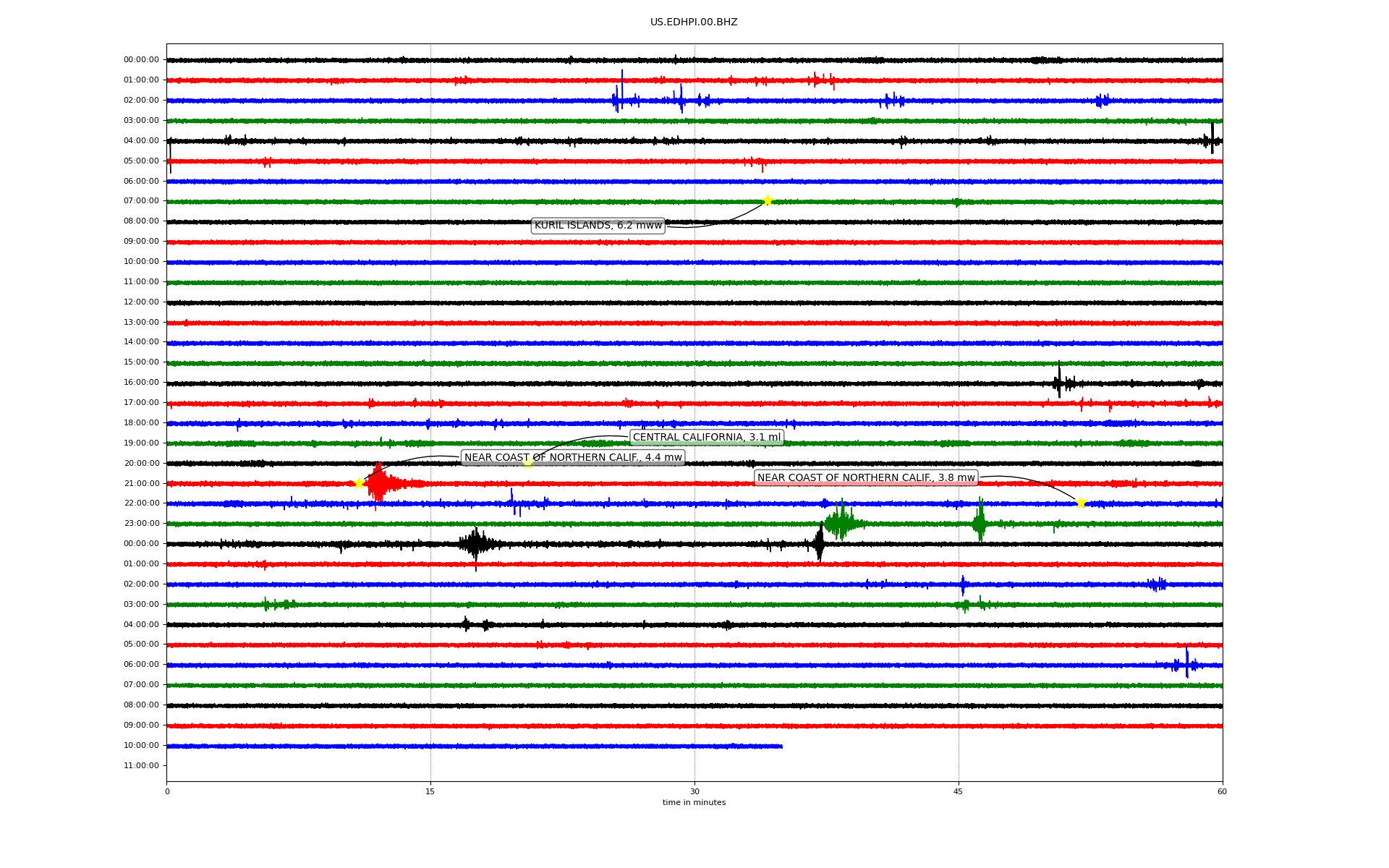1389x868 pixels.
Task: Click the Kuril Islands earthquake star marker
Action: tap(768, 201)
